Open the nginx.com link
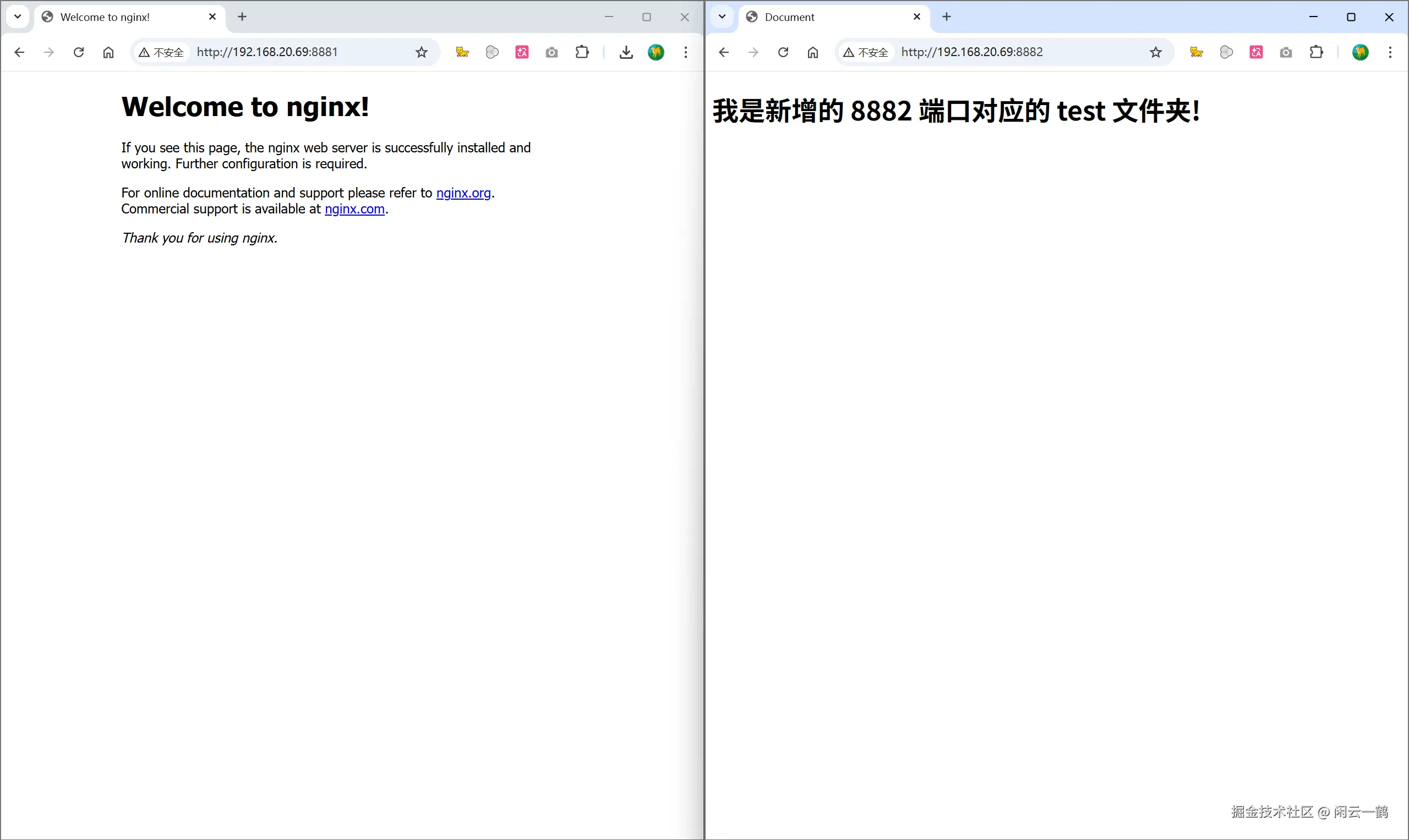Viewport: 1409px width, 840px height. (354, 209)
